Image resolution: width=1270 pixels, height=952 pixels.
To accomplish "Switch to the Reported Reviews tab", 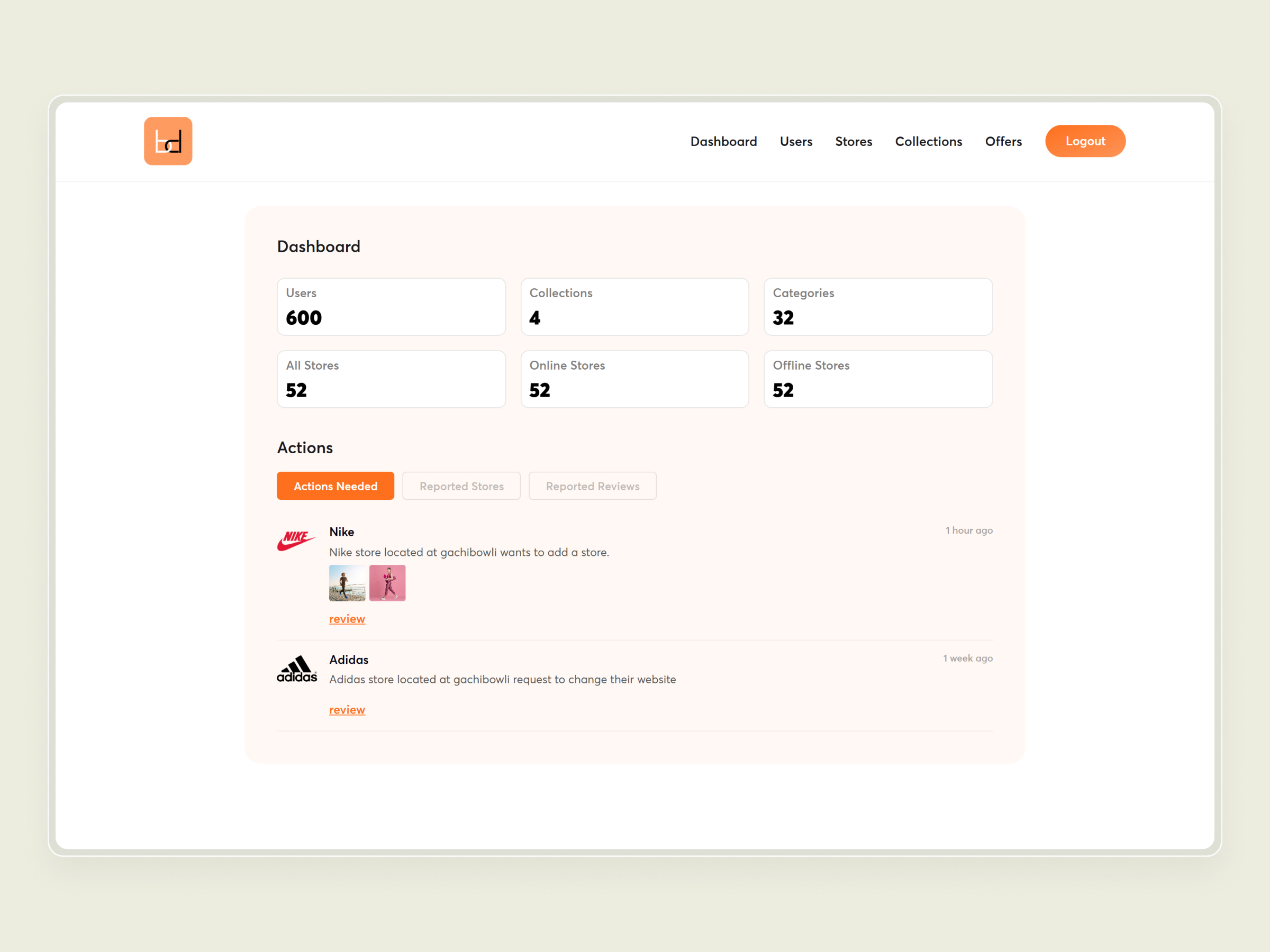I will [593, 486].
